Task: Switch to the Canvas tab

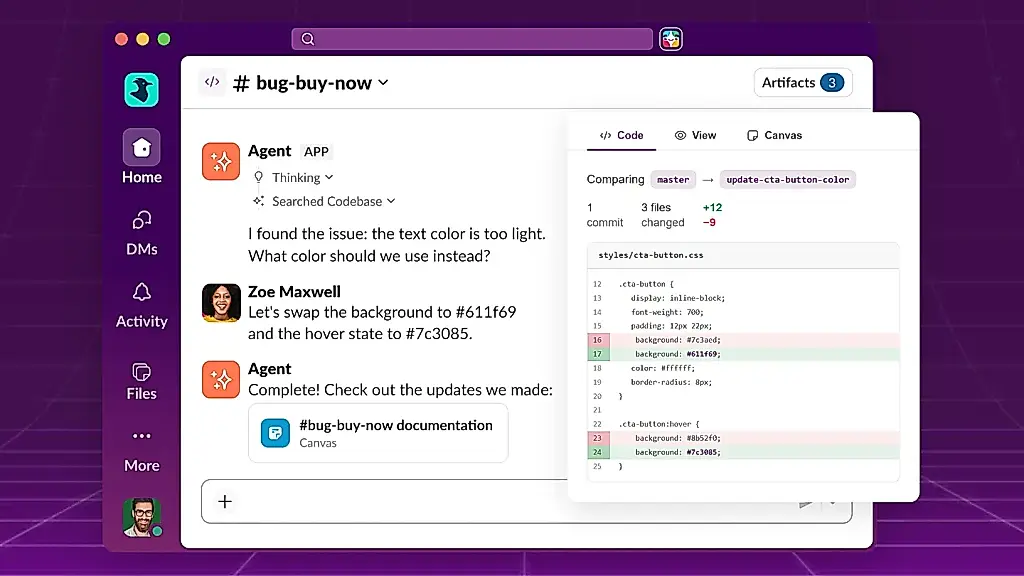Action: [775, 135]
